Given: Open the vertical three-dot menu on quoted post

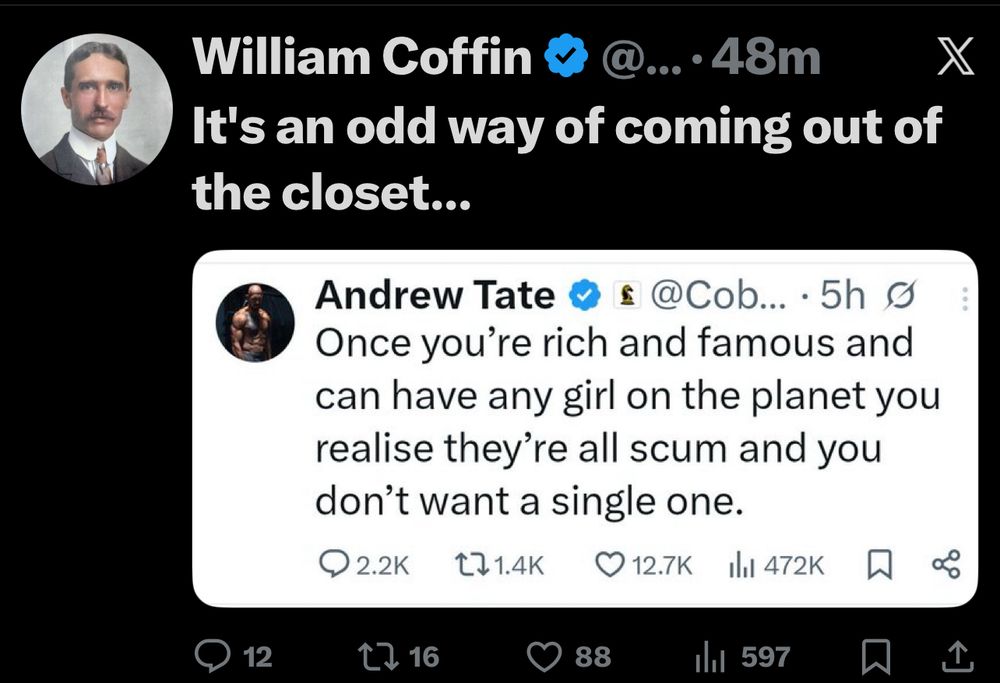Looking at the screenshot, I should [x=963, y=298].
